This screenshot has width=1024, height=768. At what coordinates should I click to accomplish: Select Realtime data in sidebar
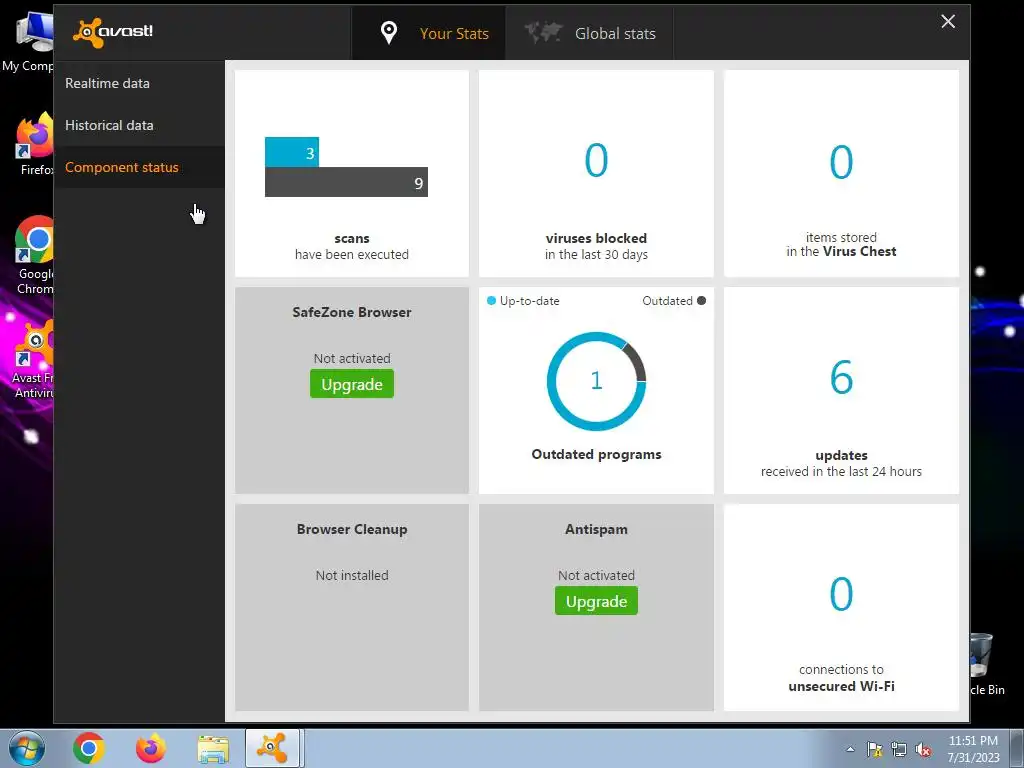139,83
